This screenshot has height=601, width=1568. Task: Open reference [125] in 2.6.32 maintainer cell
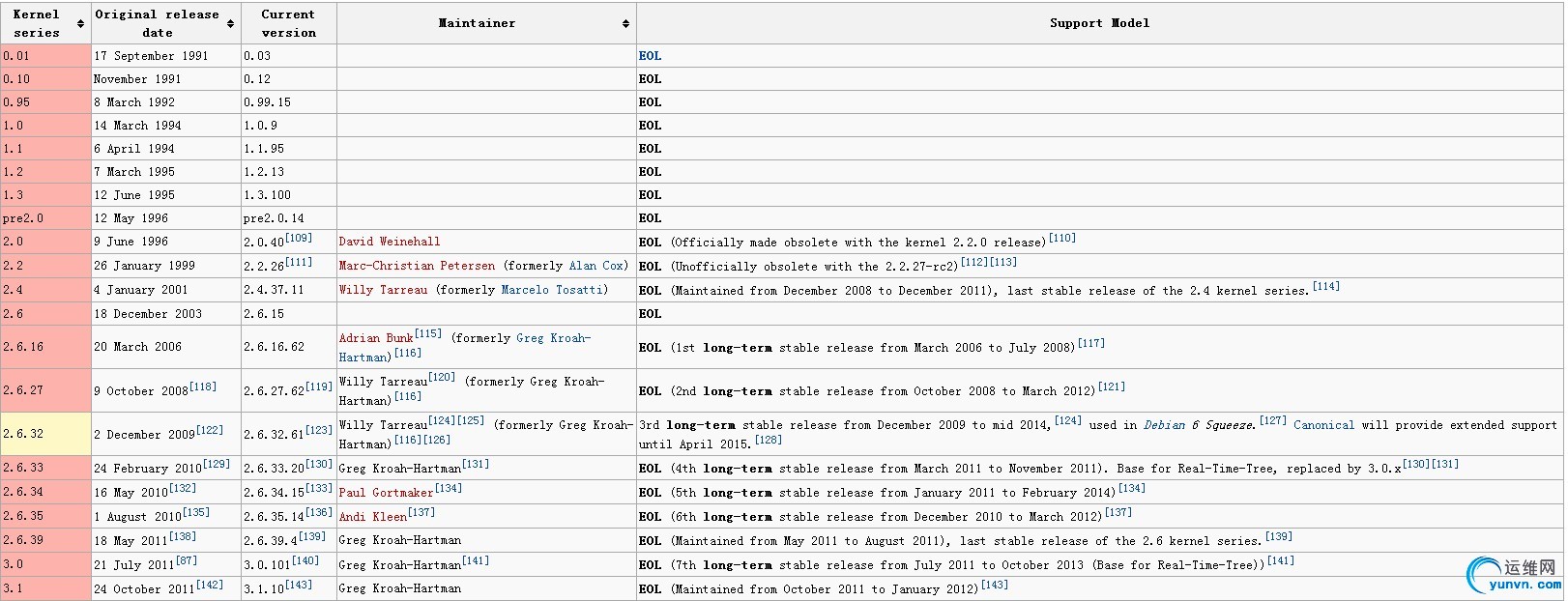tap(471, 420)
